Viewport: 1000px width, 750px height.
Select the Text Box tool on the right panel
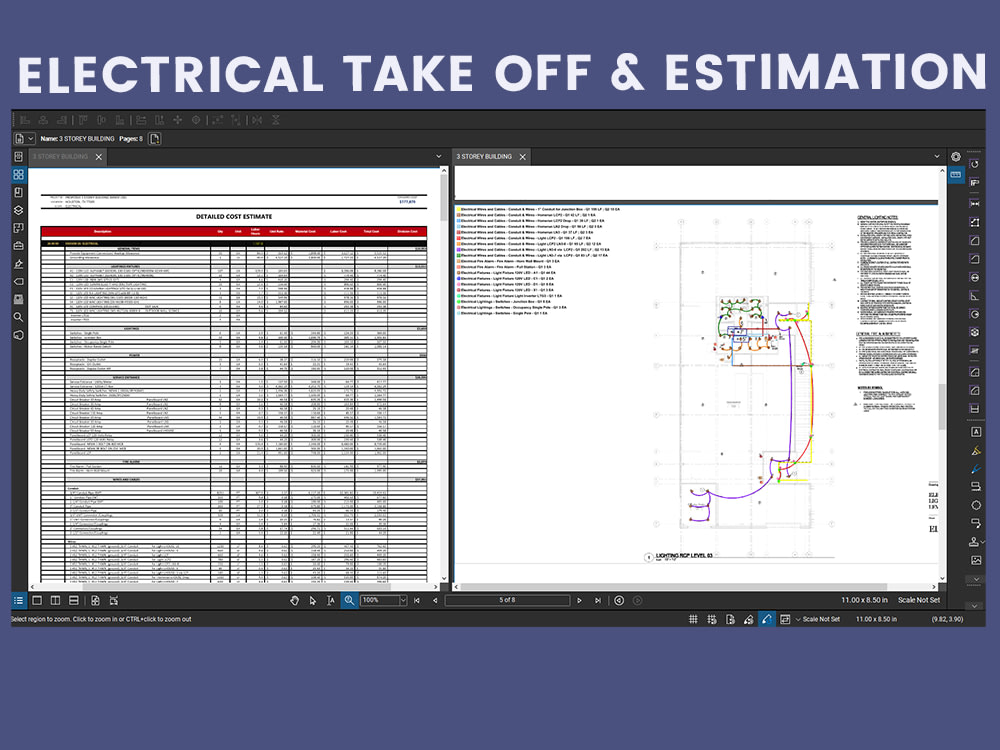[x=974, y=432]
